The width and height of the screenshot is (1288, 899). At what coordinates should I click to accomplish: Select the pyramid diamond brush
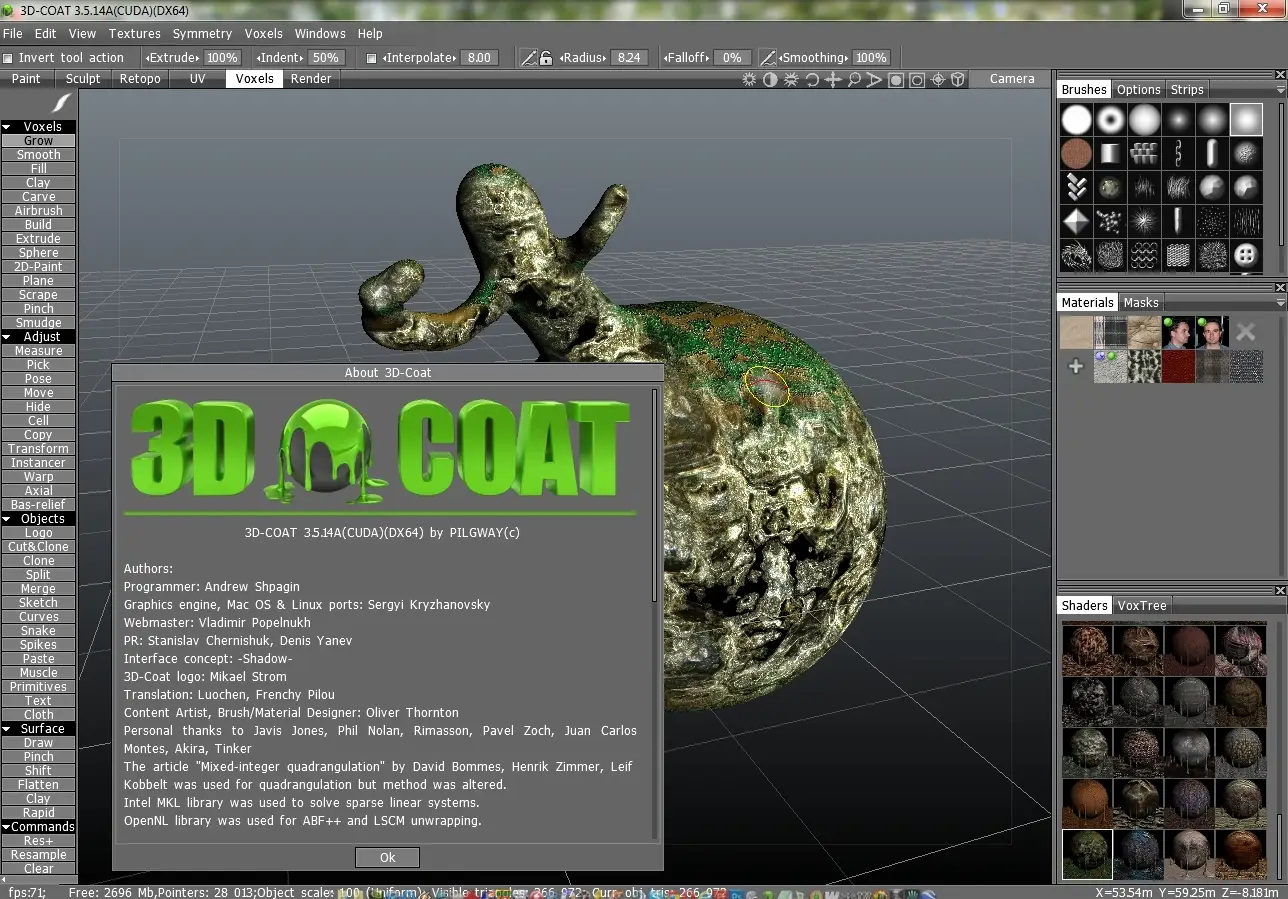click(1076, 220)
